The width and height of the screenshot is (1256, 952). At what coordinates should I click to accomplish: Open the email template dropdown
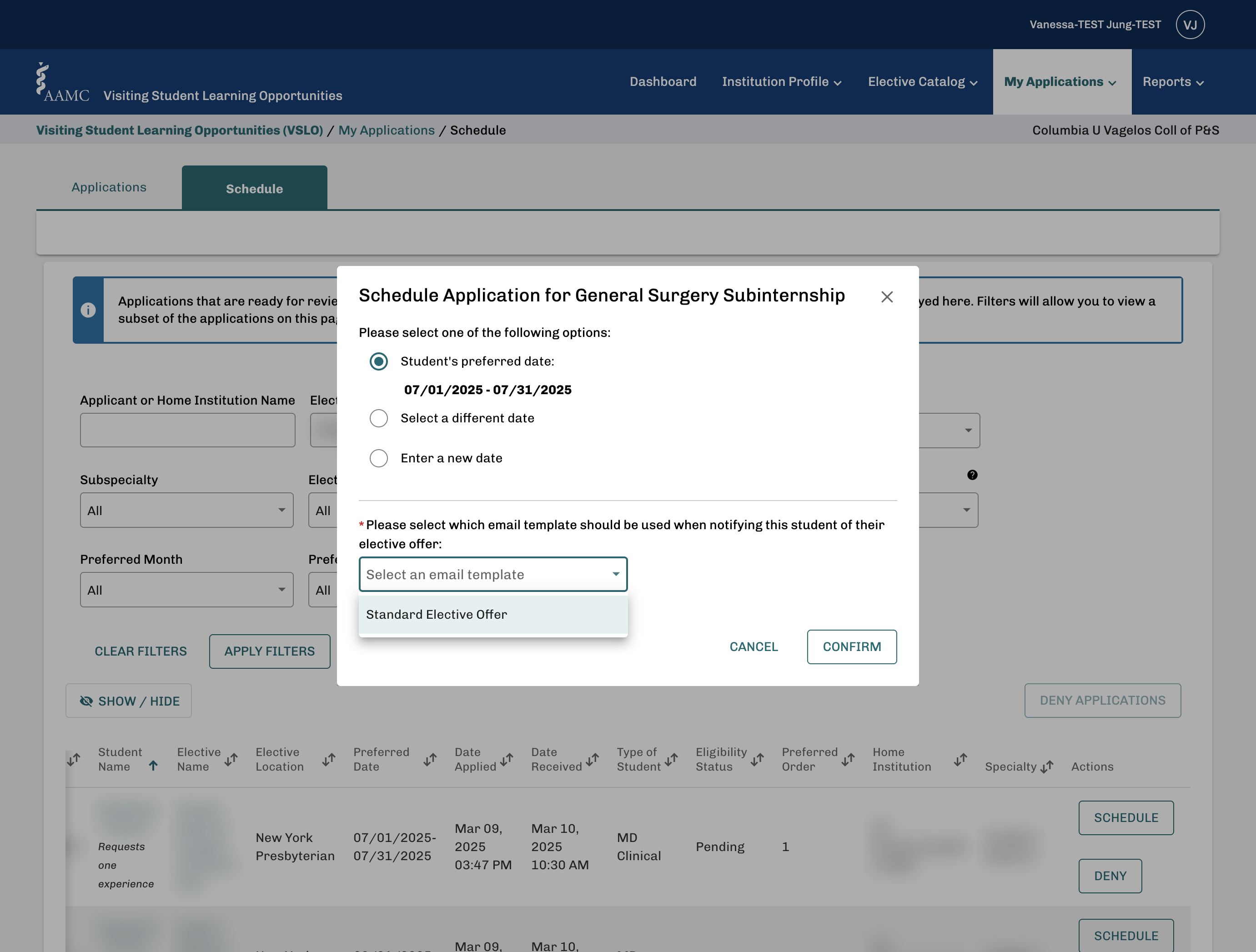(493, 574)
